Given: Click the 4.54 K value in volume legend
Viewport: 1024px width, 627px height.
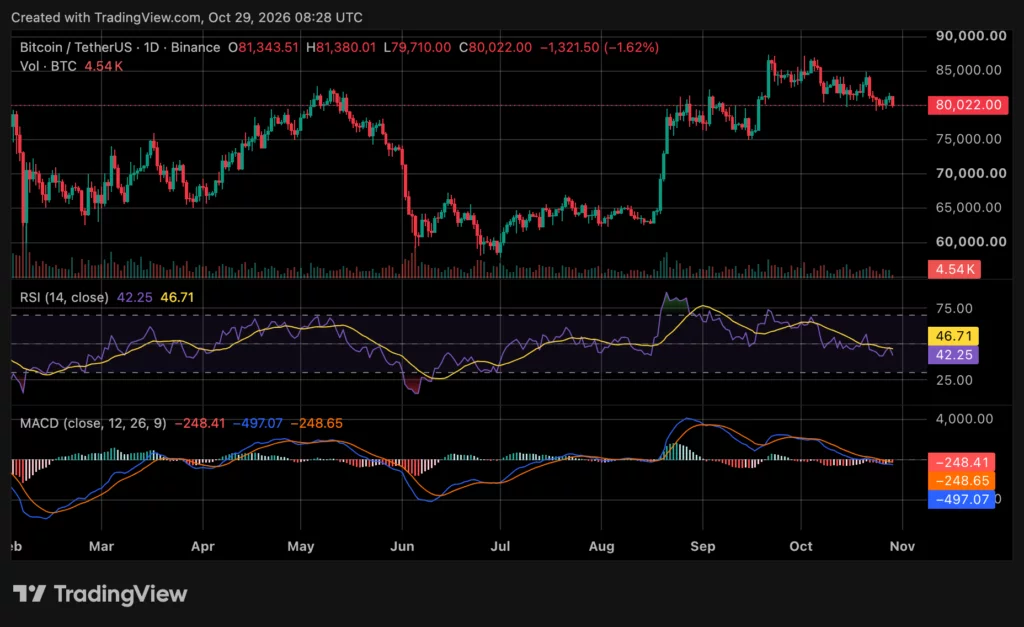Looking at the screenshot, I should (x=103, y=66).
